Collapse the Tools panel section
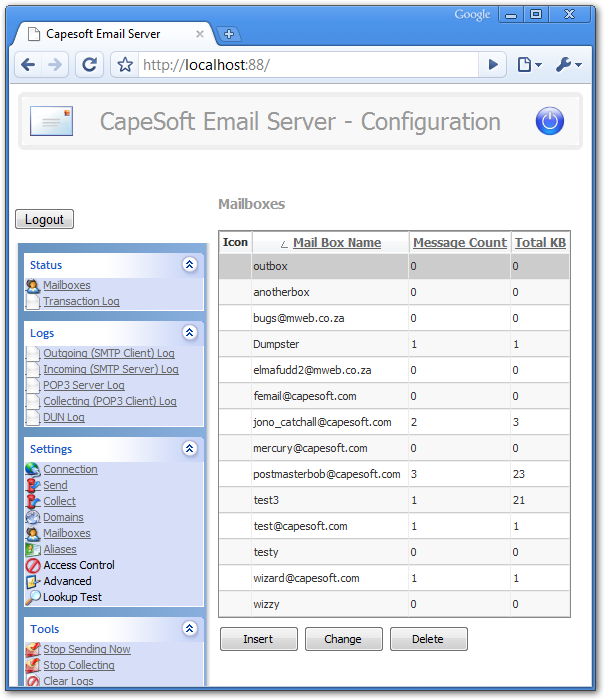 (189, 629)
